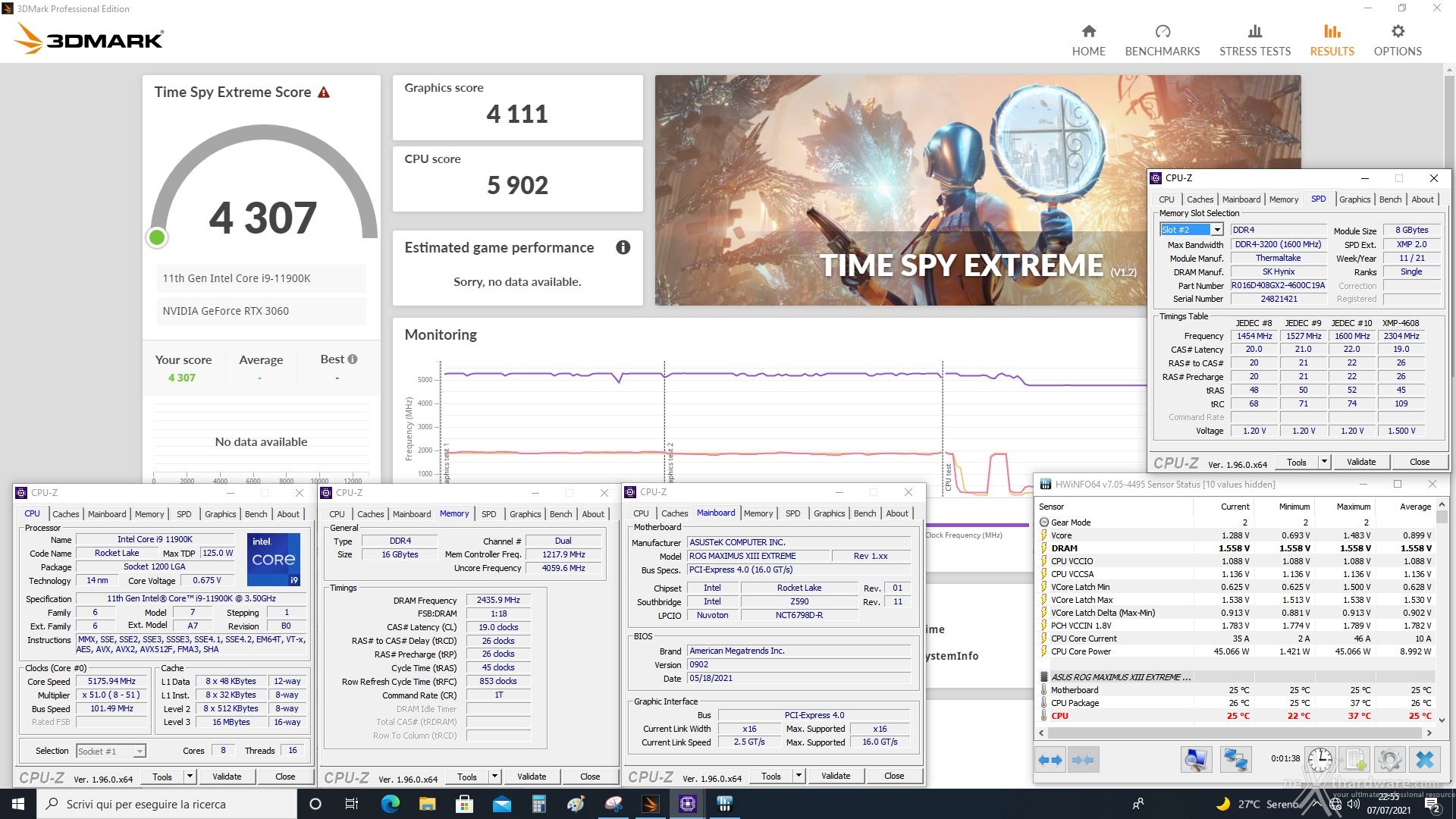
Task: Open Calculator from the taskbar
Action: [x=538, y=804]
